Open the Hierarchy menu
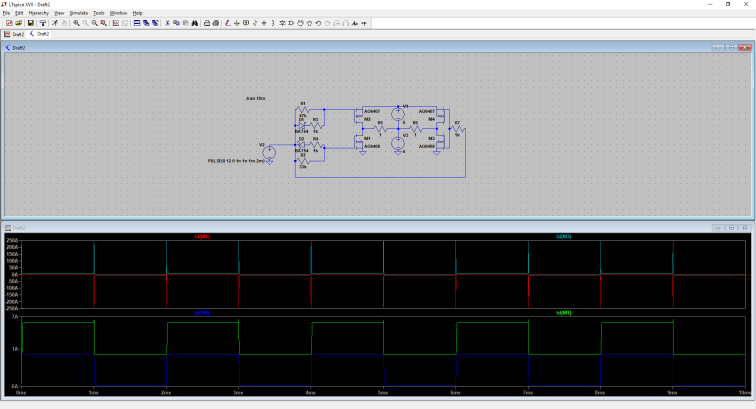The image size is (756, 409). (x=39, y=13)
